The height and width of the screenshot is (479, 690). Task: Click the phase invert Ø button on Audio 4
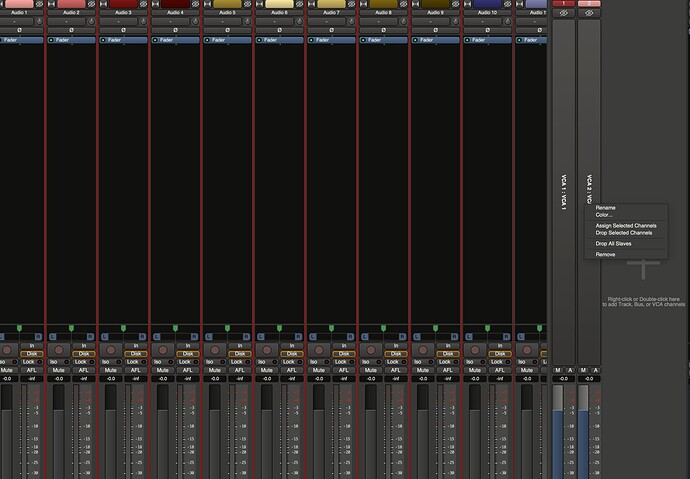(x=175, y=30)
